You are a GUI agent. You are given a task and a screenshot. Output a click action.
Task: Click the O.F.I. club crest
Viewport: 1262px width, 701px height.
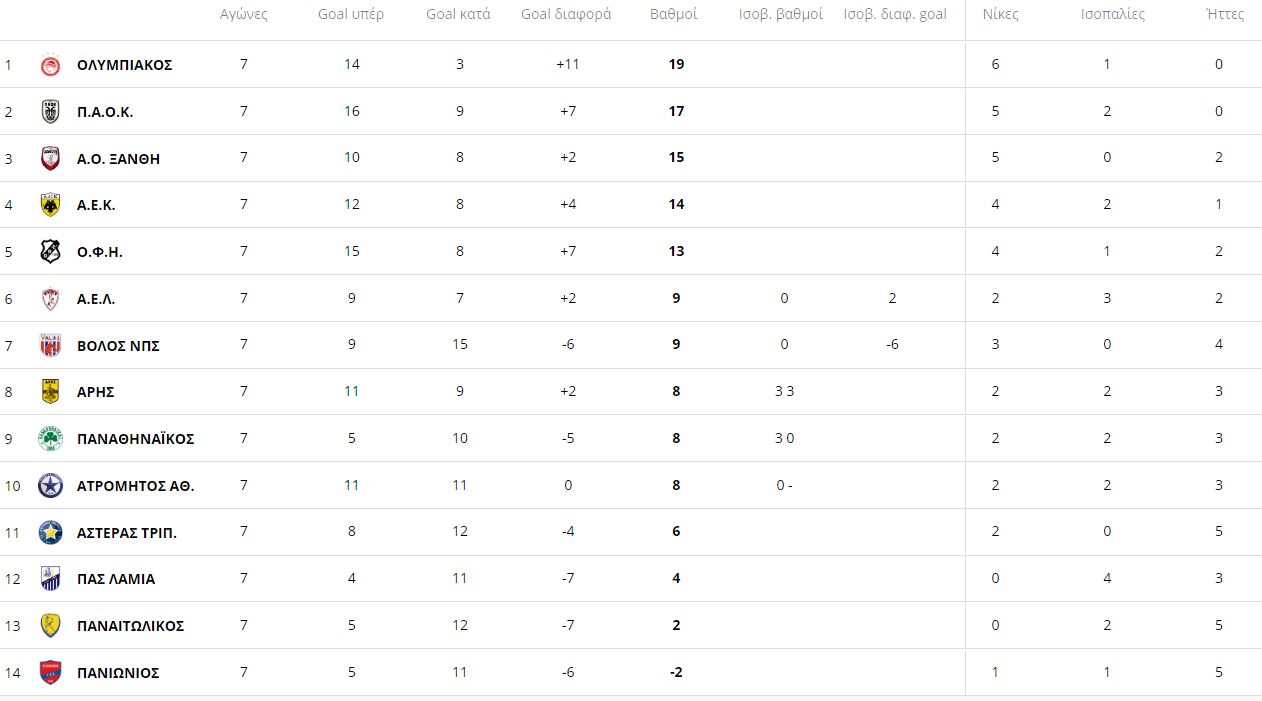click(x=50, y=252)
